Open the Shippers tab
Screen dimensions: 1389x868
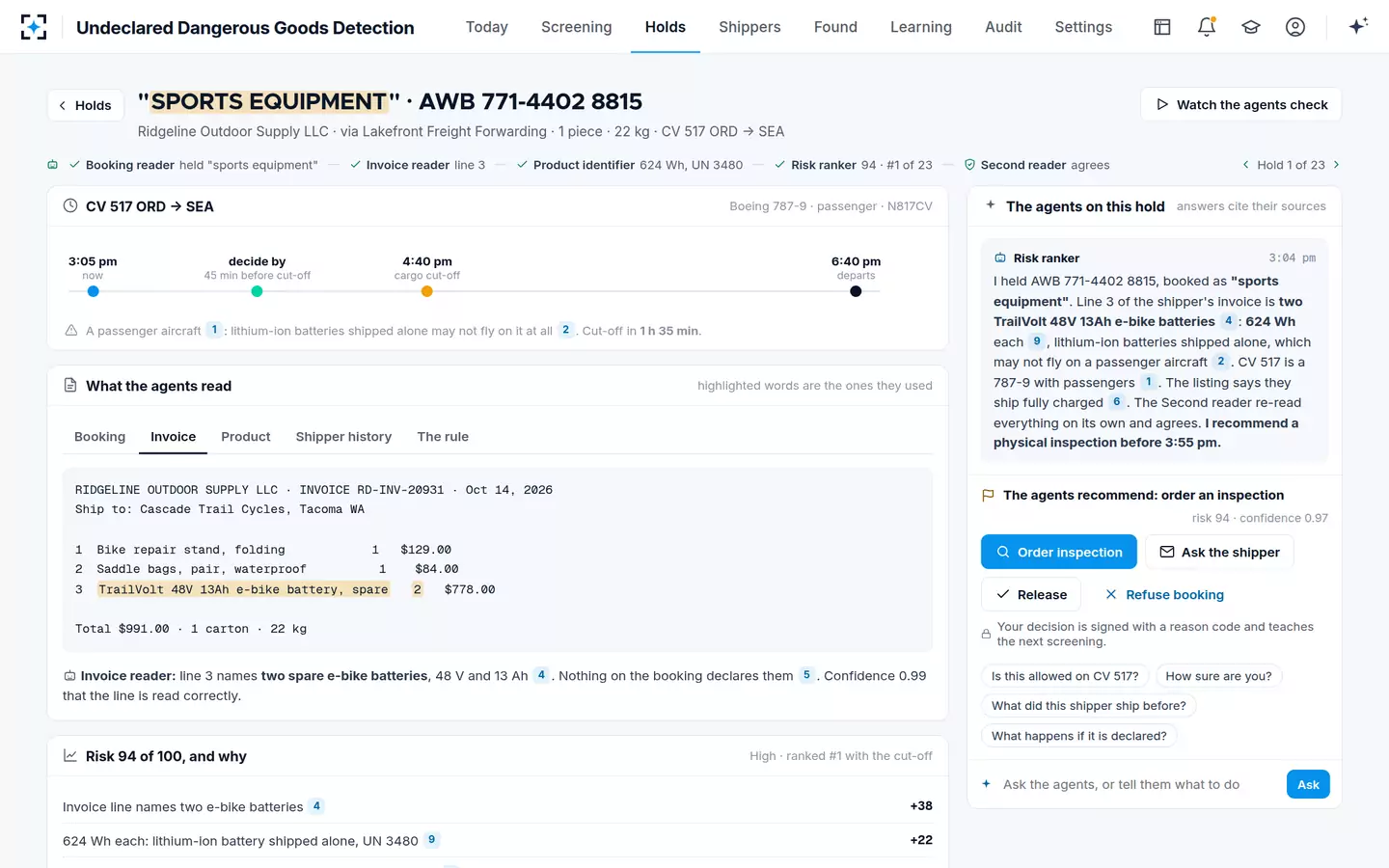[749, 27]
